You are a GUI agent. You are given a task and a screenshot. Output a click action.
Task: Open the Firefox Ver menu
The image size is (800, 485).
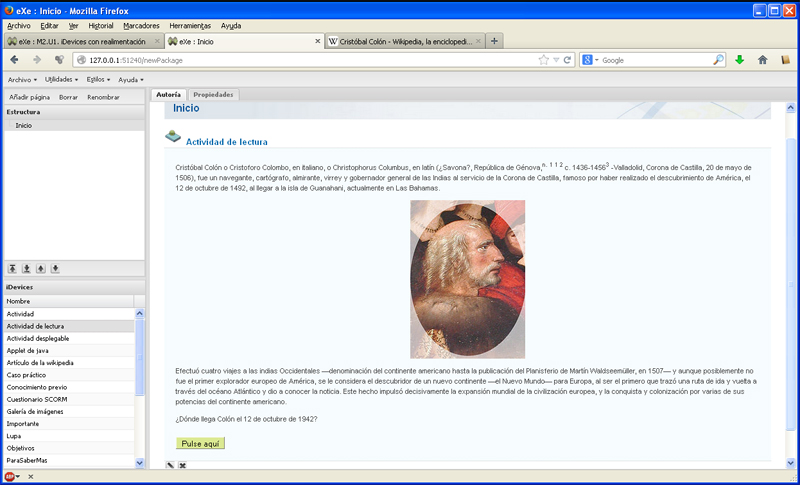click(73, 25)
